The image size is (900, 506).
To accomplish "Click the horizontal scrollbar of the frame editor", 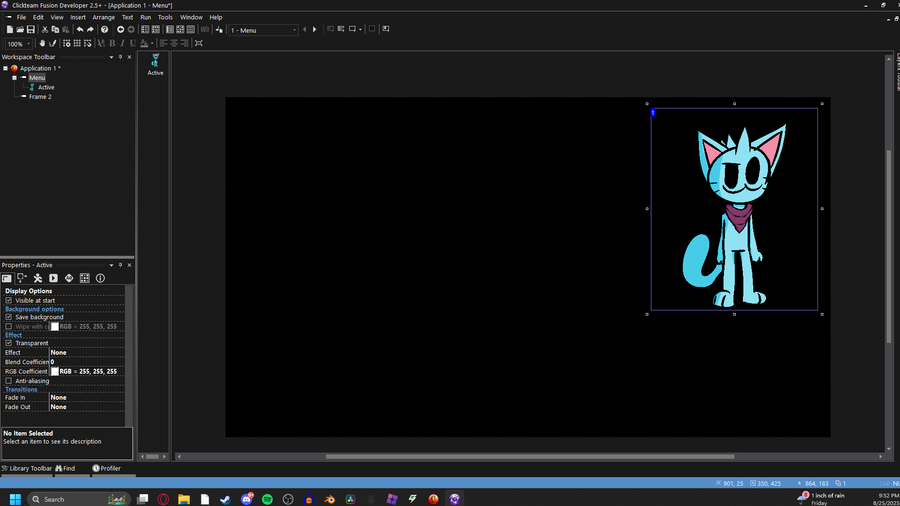I will [x=530, y=457].
